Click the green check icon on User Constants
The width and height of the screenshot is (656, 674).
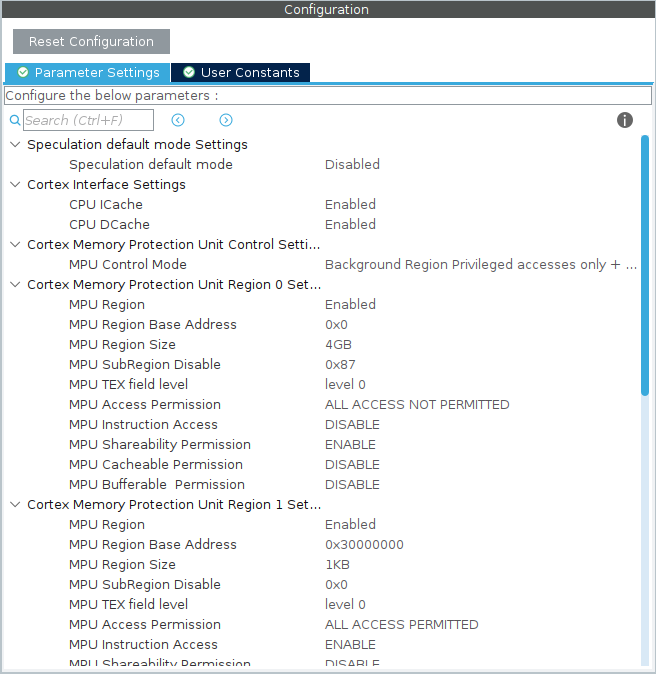(189, 73)
